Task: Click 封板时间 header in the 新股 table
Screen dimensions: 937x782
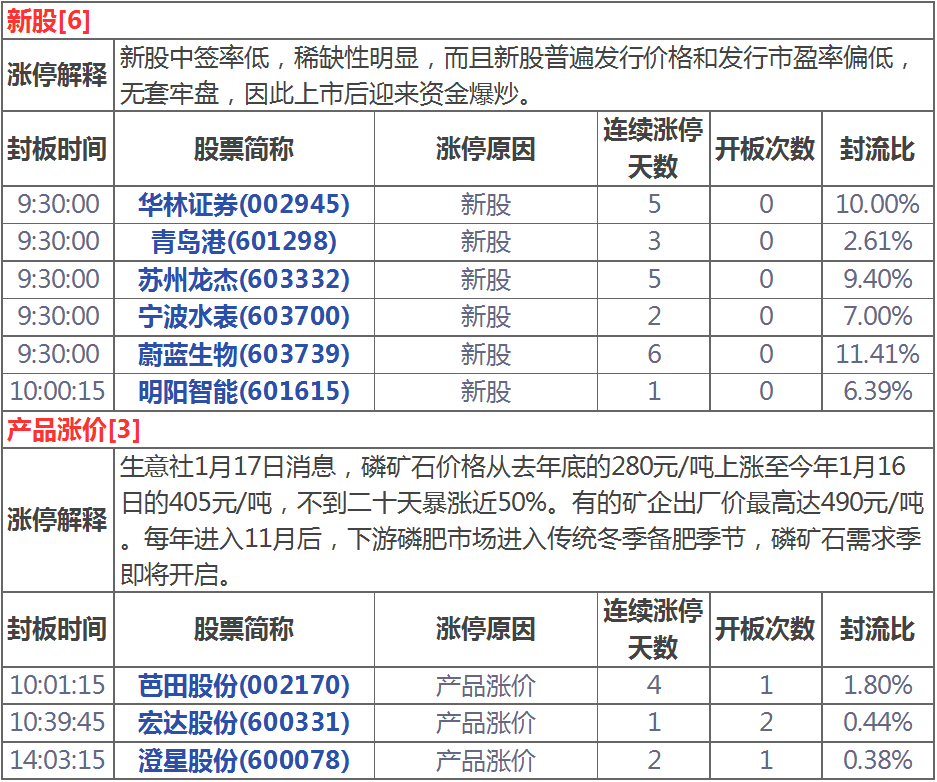Action: point(57,149)
